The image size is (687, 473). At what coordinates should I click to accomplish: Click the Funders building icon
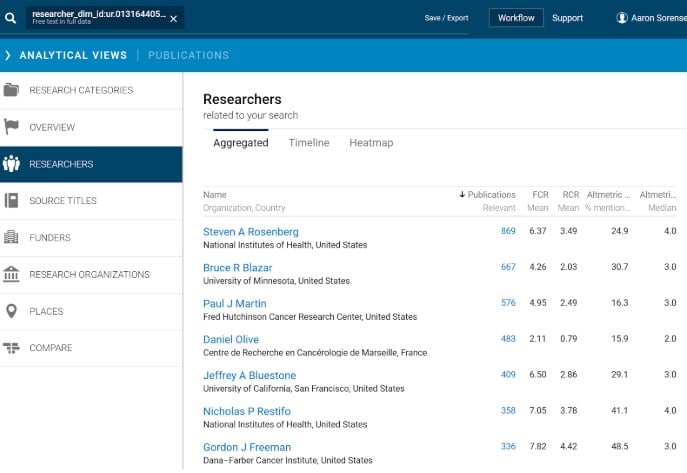12,237
